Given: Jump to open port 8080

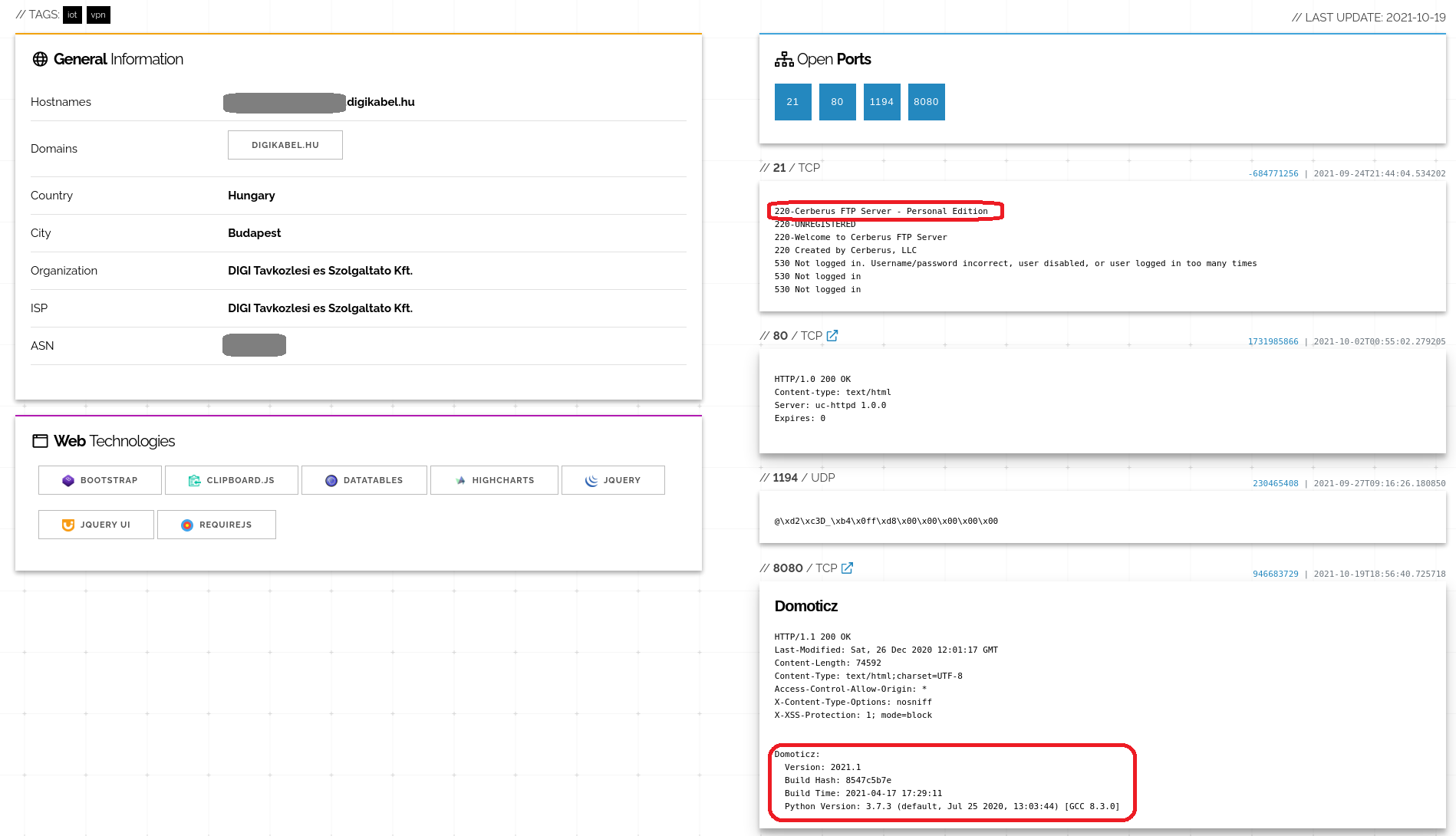Looking at the screenshot, I should (x=926, y=102).
